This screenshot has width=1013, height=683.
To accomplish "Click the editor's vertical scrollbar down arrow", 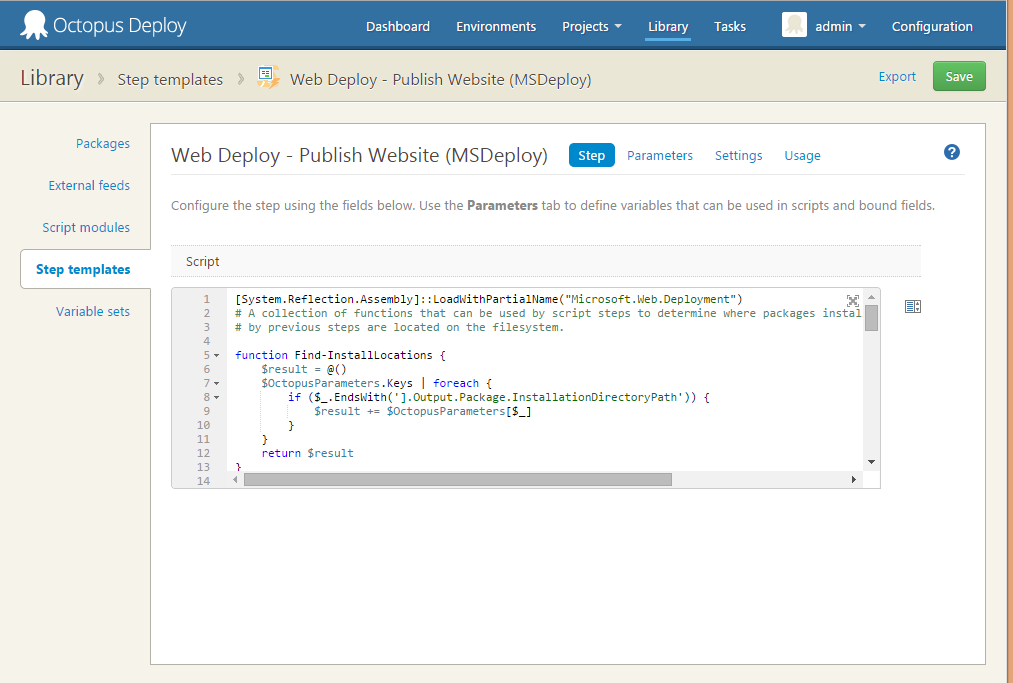I will (871, 462).
